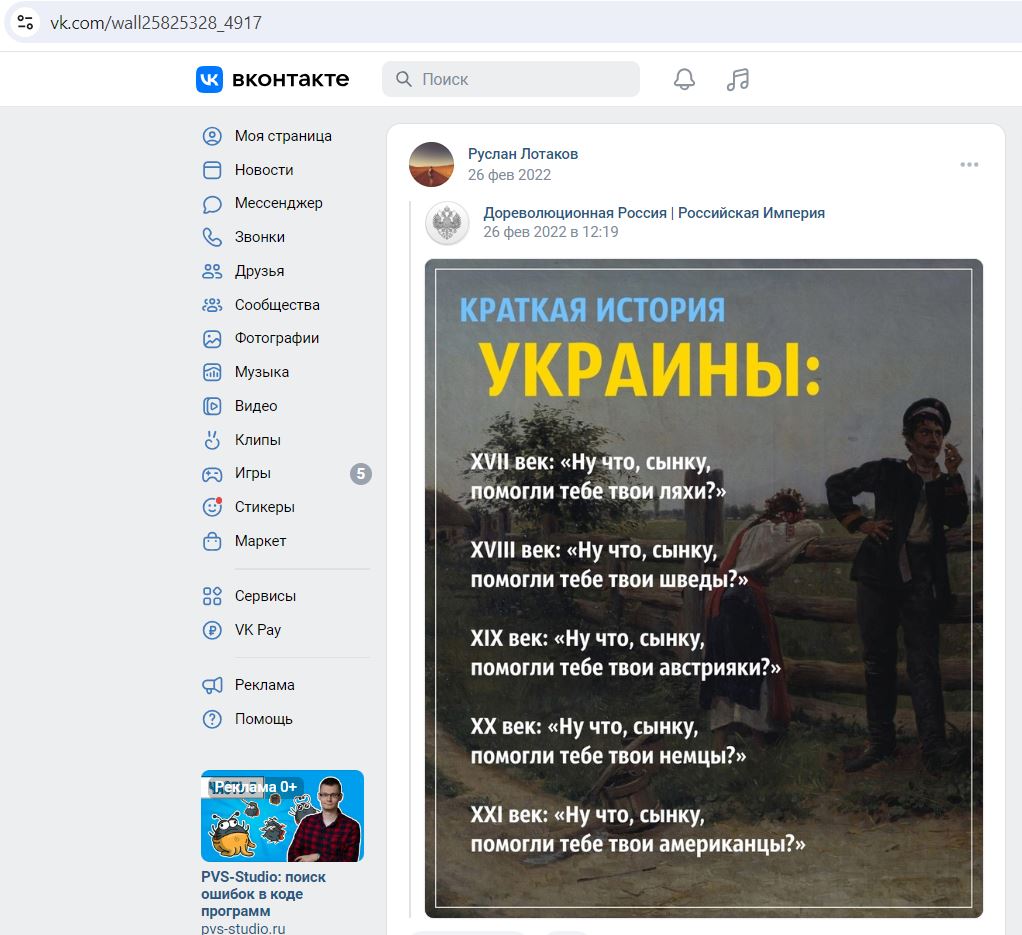
Task: Open Звонки from the sidebar
Action: (259, 237)
